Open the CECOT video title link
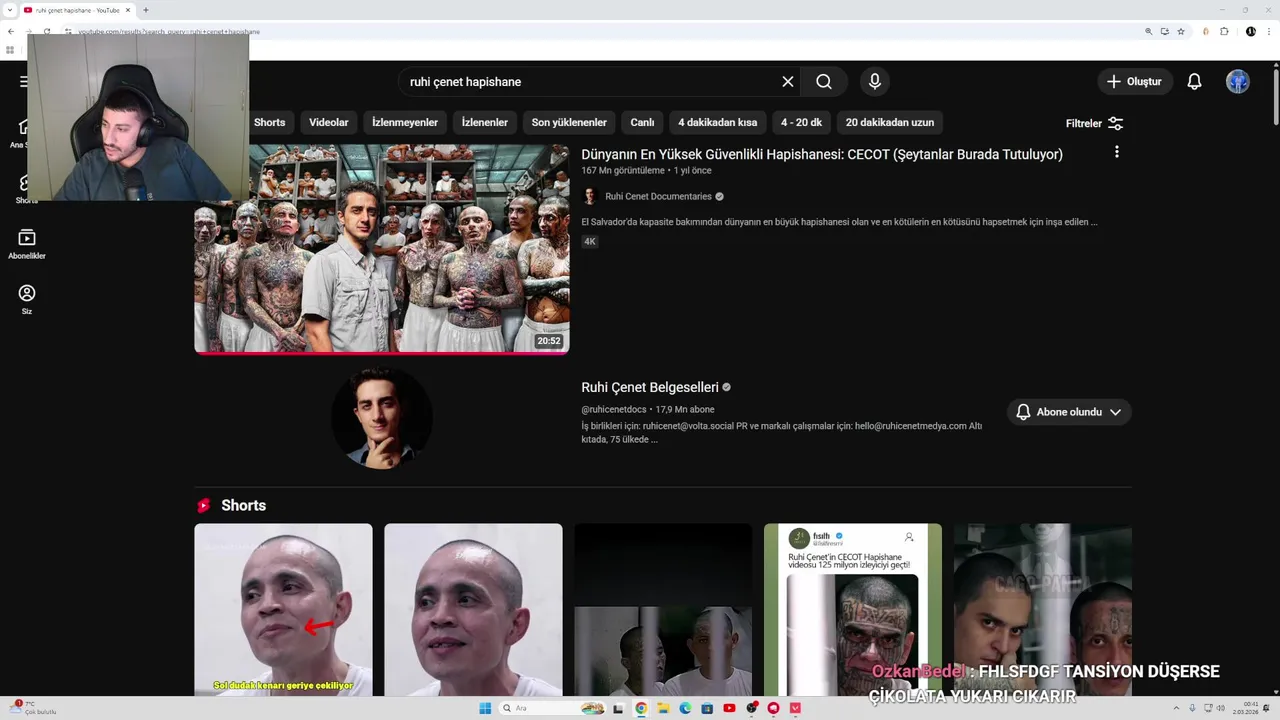Image resolution: width=1280 pixels, height=720 pixels. pyautogui.click(x=822, y=154)
